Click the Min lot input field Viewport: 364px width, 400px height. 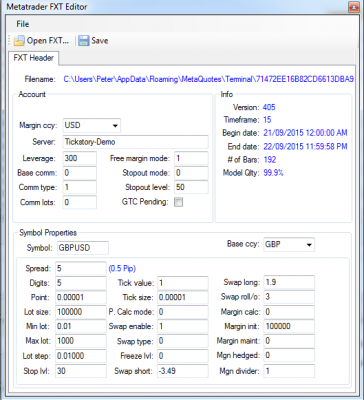point(81,326)
